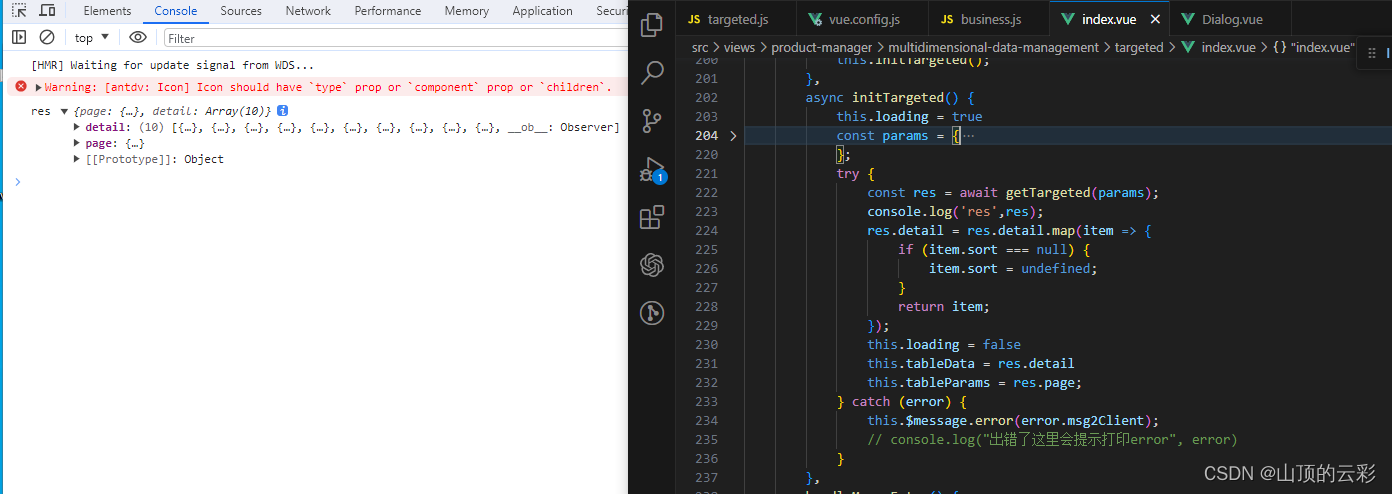The image size is (1392, 494).
Task: Expand the detail array entry
Action: point(77,127)
